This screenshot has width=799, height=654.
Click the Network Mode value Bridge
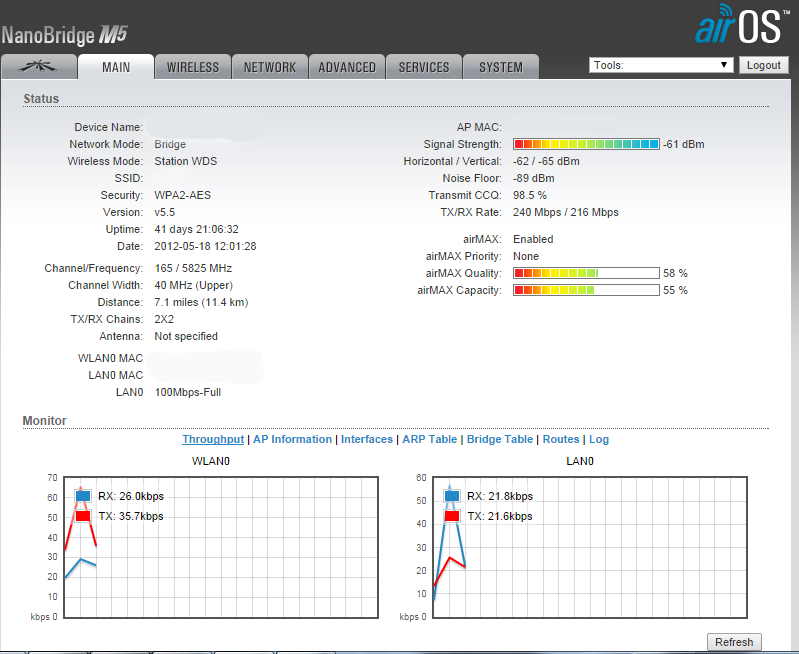click(170, 144)
